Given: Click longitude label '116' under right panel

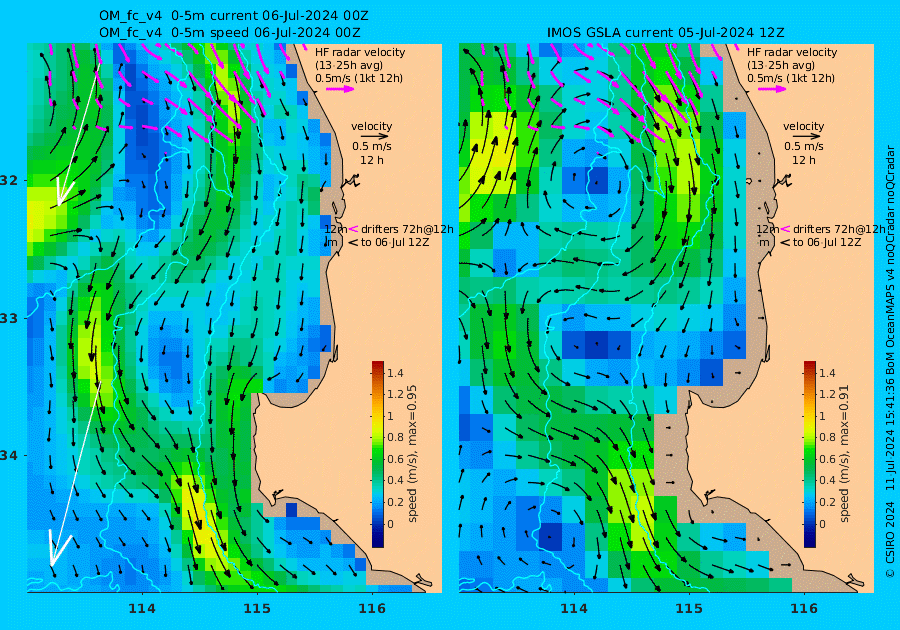Looking at the screenshot, I should (x=804, y=608).
